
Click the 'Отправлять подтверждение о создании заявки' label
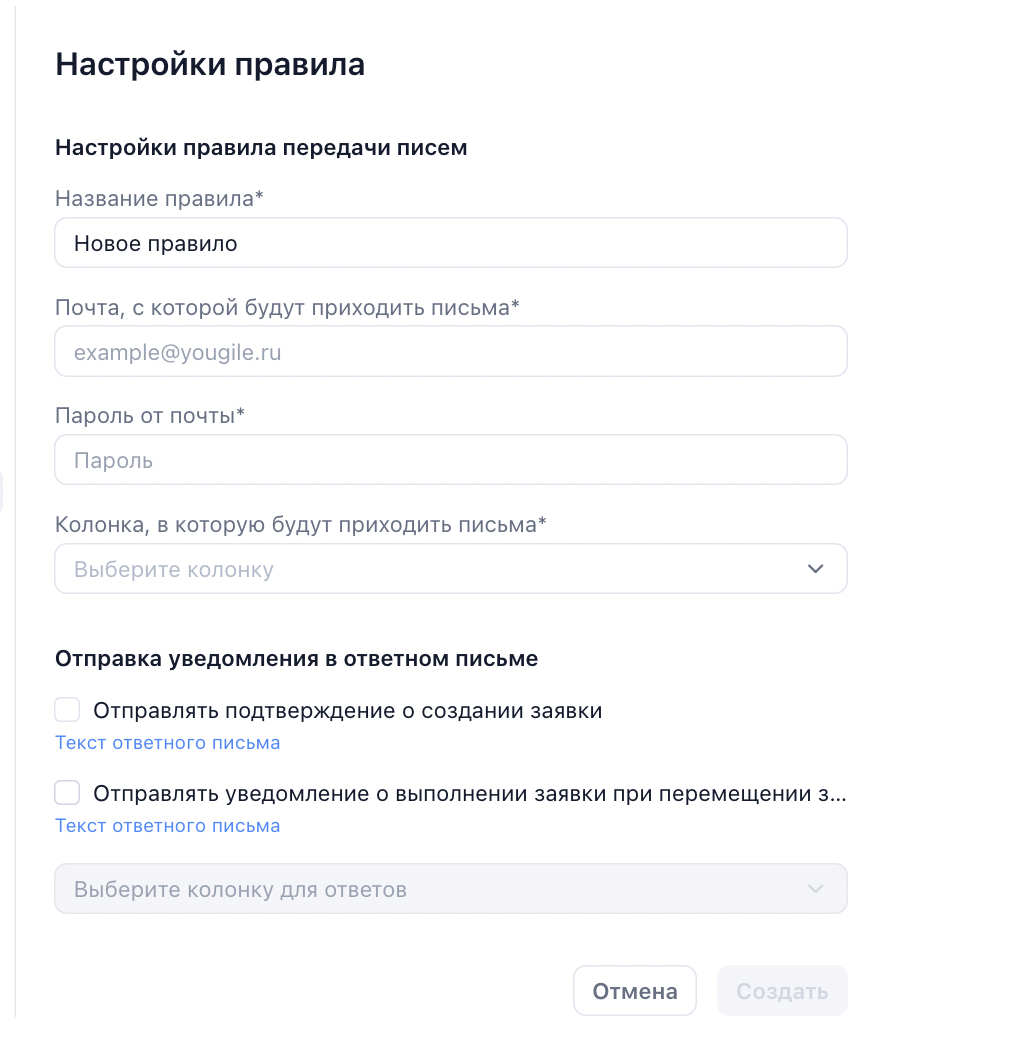tap(347, 711)
